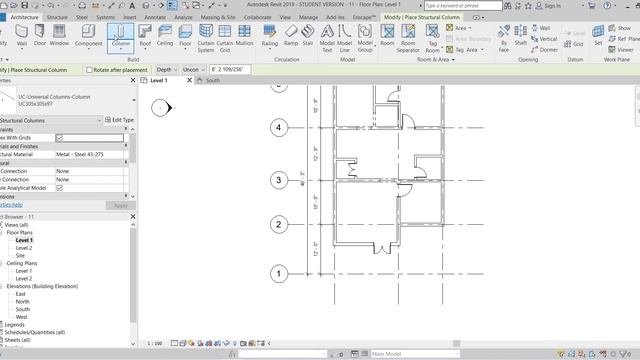Click the Apply button in Properties
Image resolution: width=640 pixels, height=360 pixels.
tap(120, 205)
